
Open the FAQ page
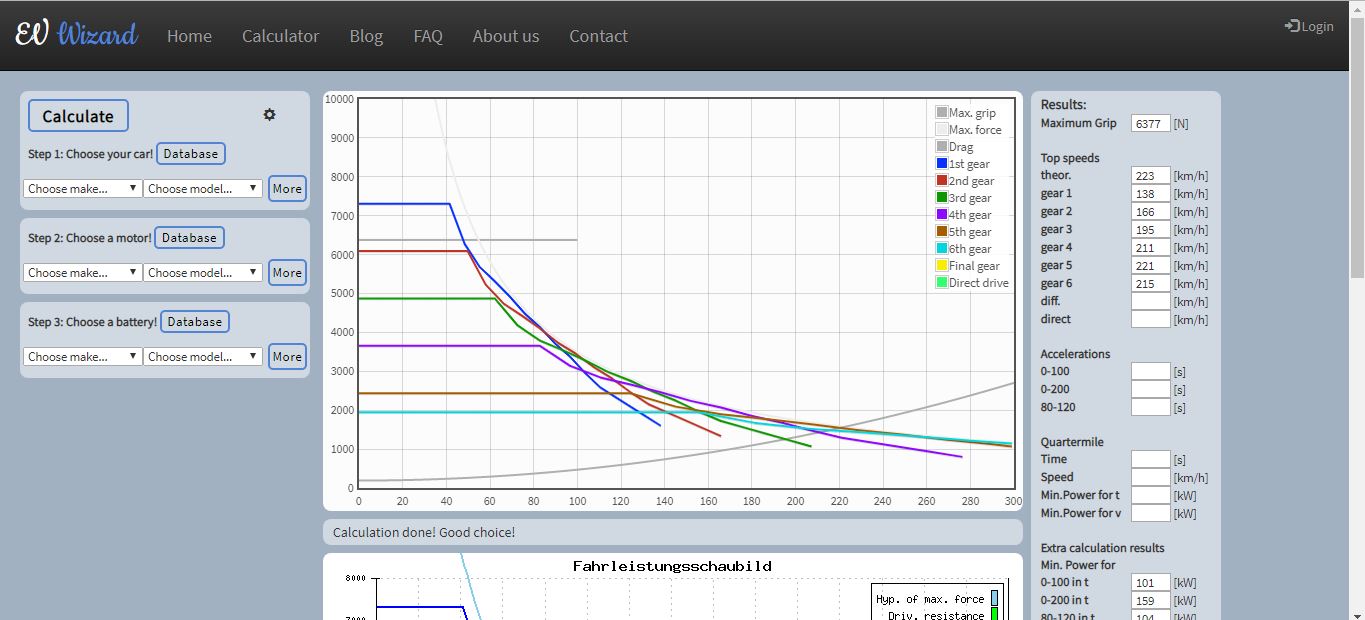click(428, 36)
